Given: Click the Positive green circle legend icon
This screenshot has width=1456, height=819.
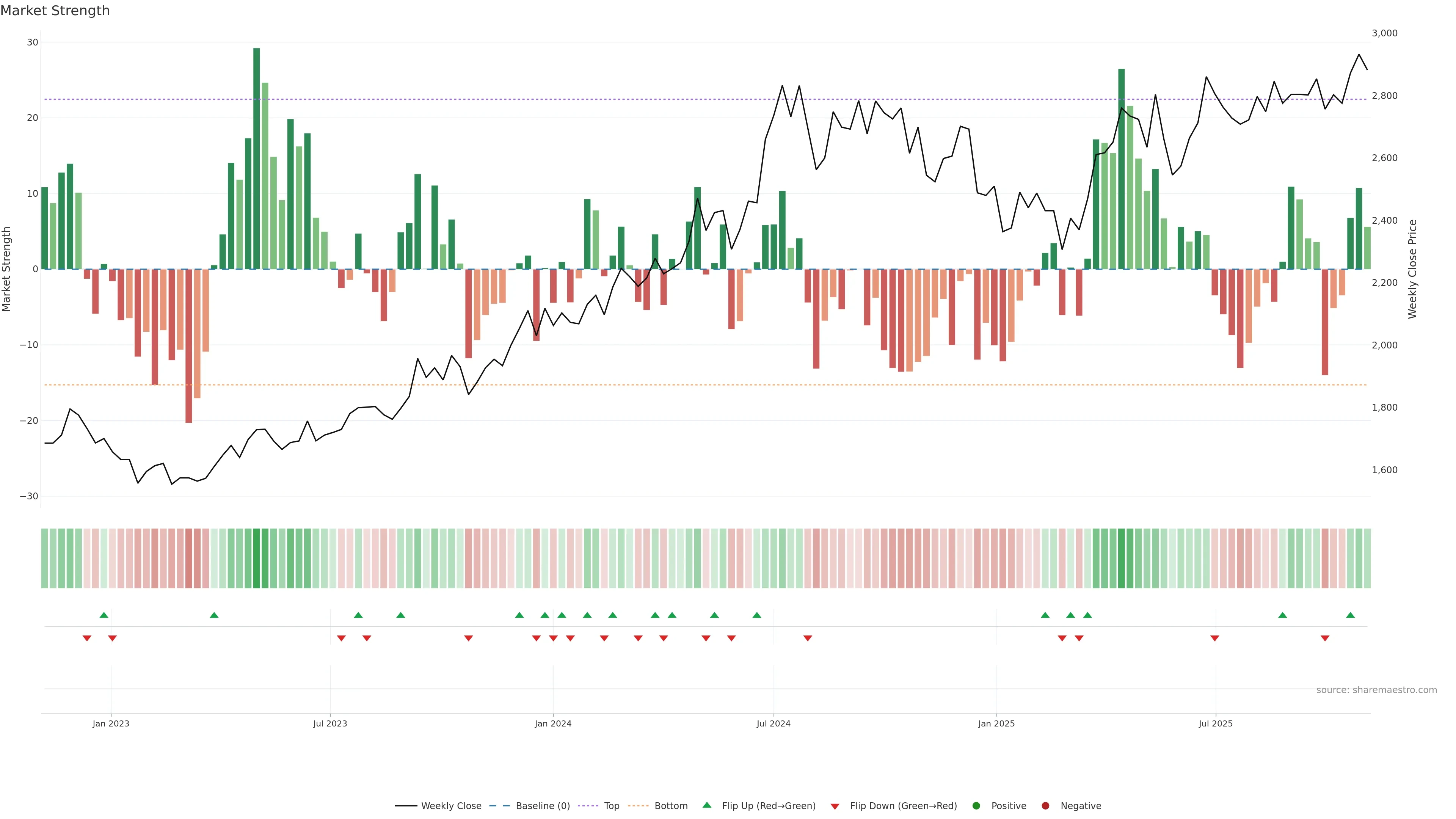Looking at the screenshot, I should [976, 806].
